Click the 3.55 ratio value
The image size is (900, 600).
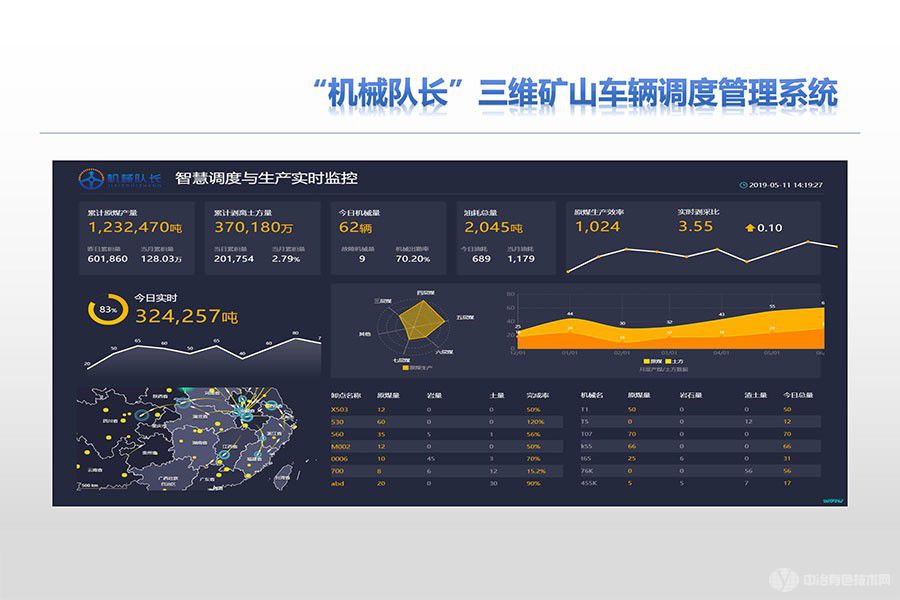(x=695, y=227)
